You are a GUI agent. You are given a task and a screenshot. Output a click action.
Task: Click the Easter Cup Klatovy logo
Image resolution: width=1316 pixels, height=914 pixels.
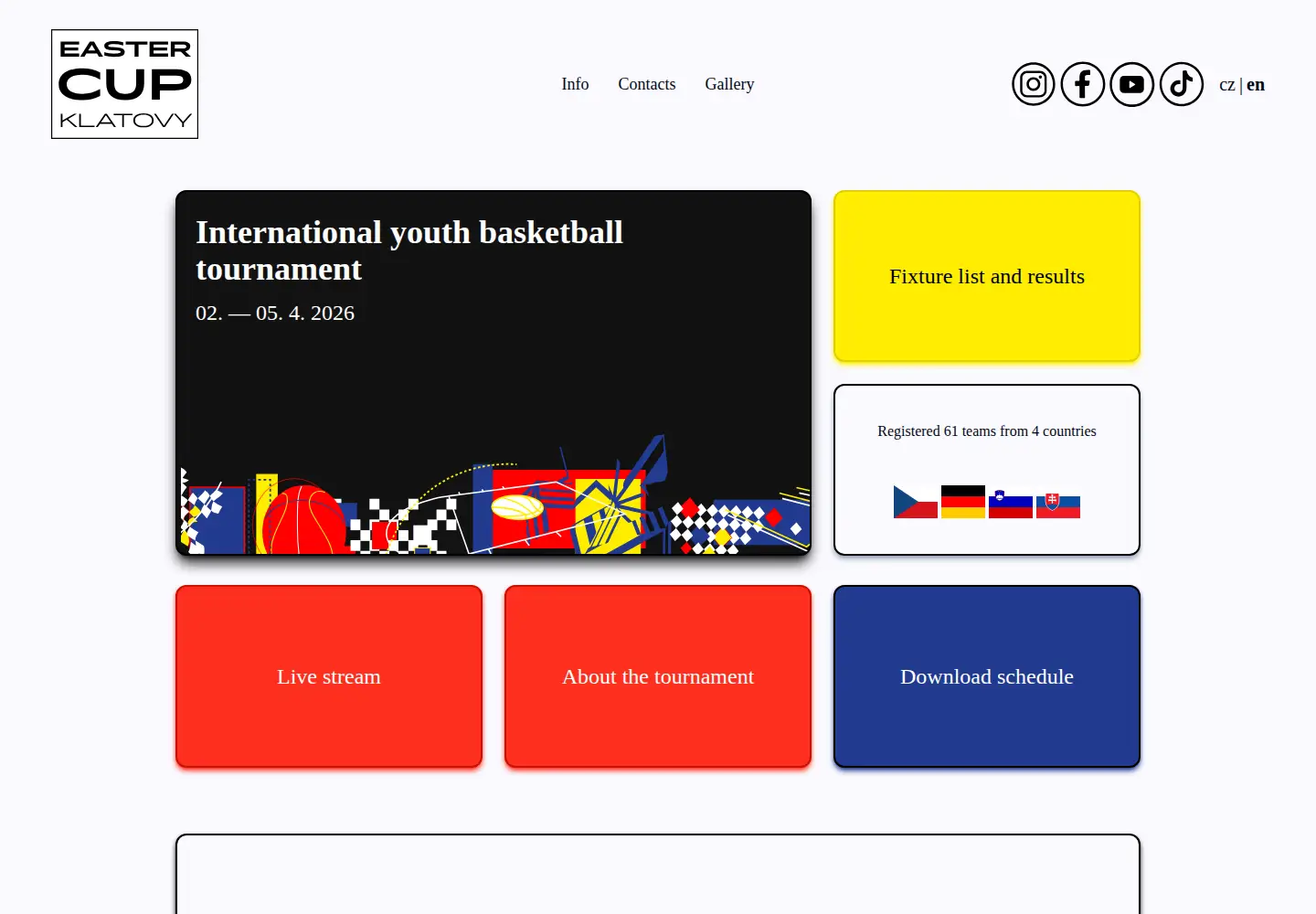(x=124, y=84)
